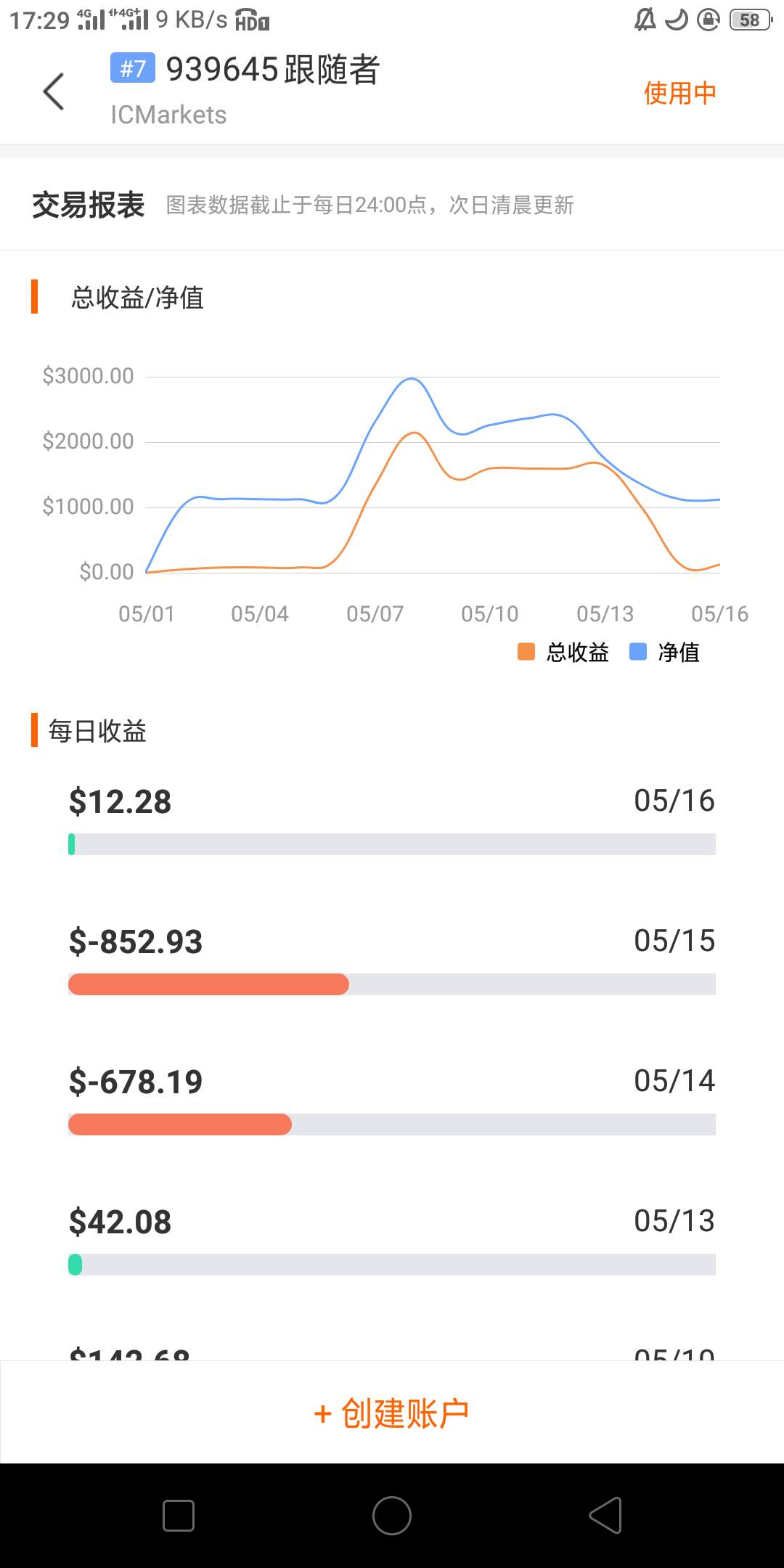
Task: Tap the battery indicator in status bar
Action: pos(750,20)
